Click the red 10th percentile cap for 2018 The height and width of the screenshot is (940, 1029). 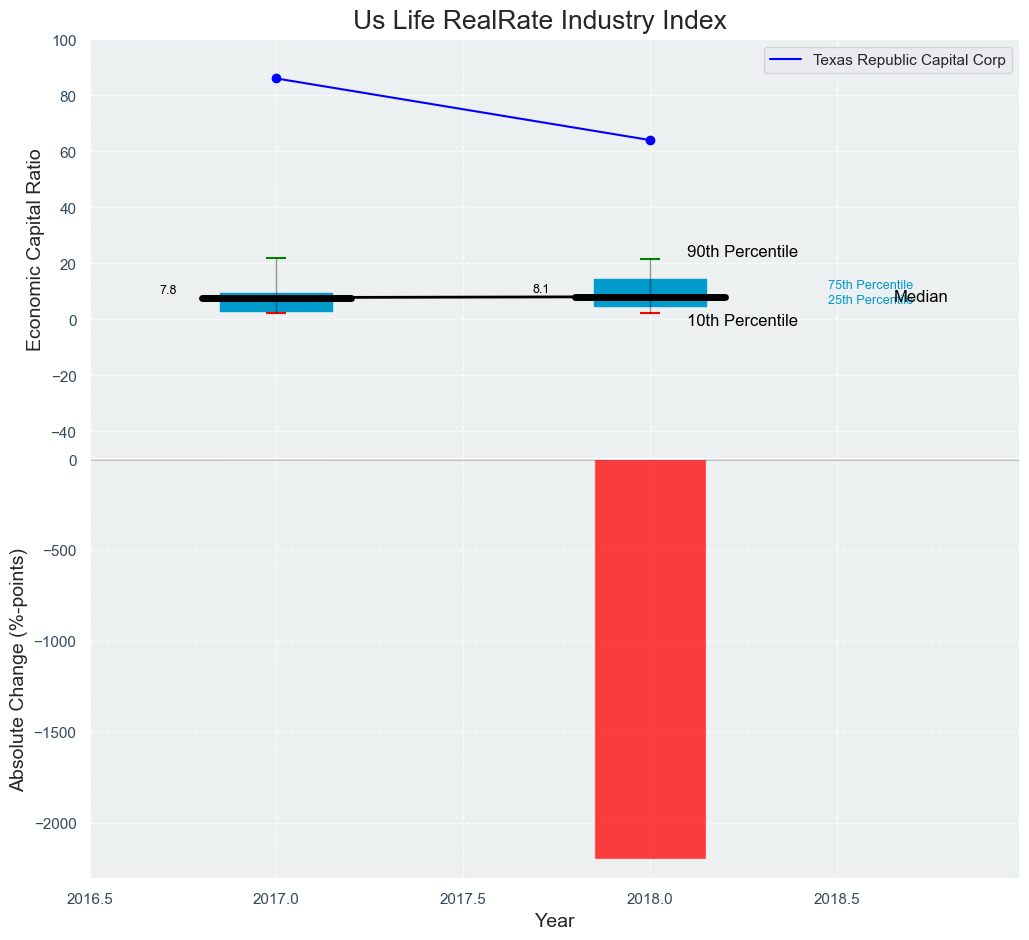coord(650,313)
